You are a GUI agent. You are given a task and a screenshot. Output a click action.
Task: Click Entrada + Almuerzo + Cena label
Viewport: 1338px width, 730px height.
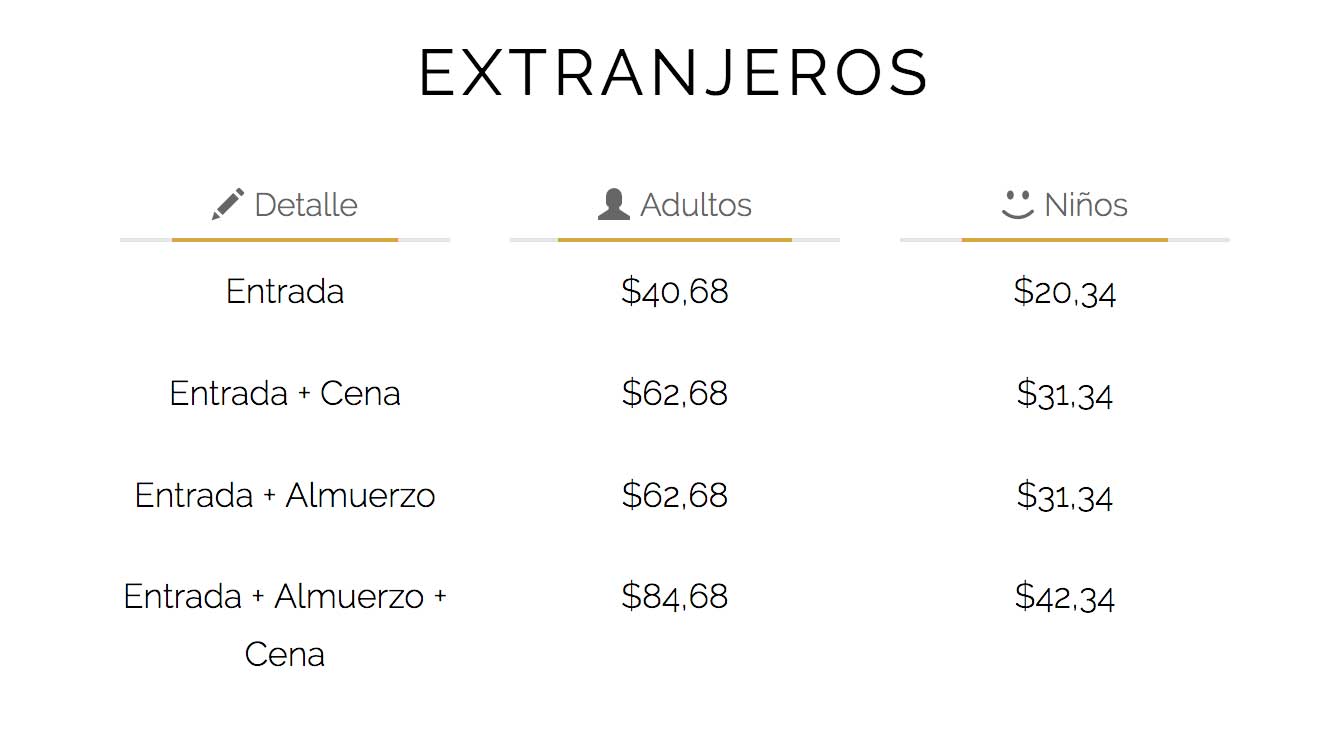pyautogui.click(x=285, y=625)
